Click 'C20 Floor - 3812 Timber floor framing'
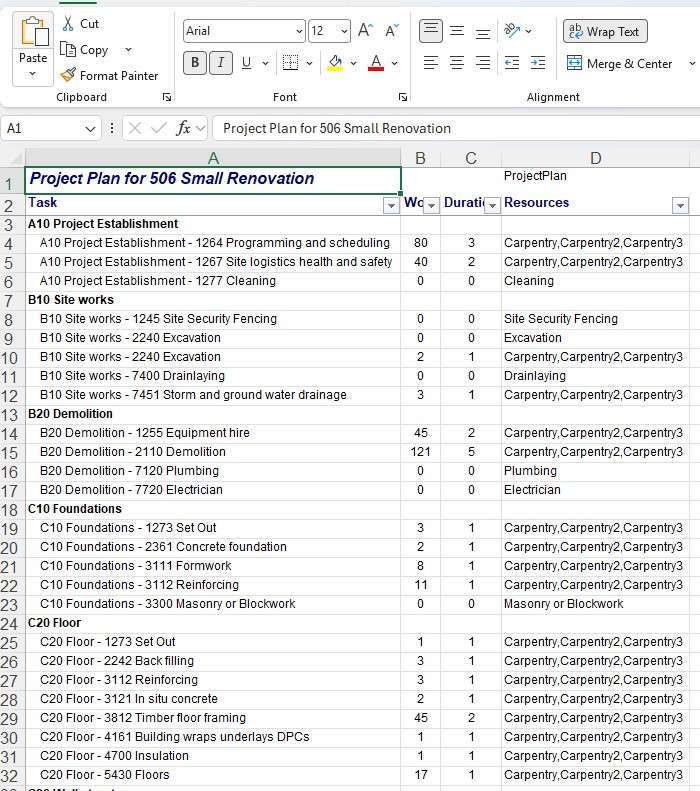The image size is (700, 791). click(213, 718)
